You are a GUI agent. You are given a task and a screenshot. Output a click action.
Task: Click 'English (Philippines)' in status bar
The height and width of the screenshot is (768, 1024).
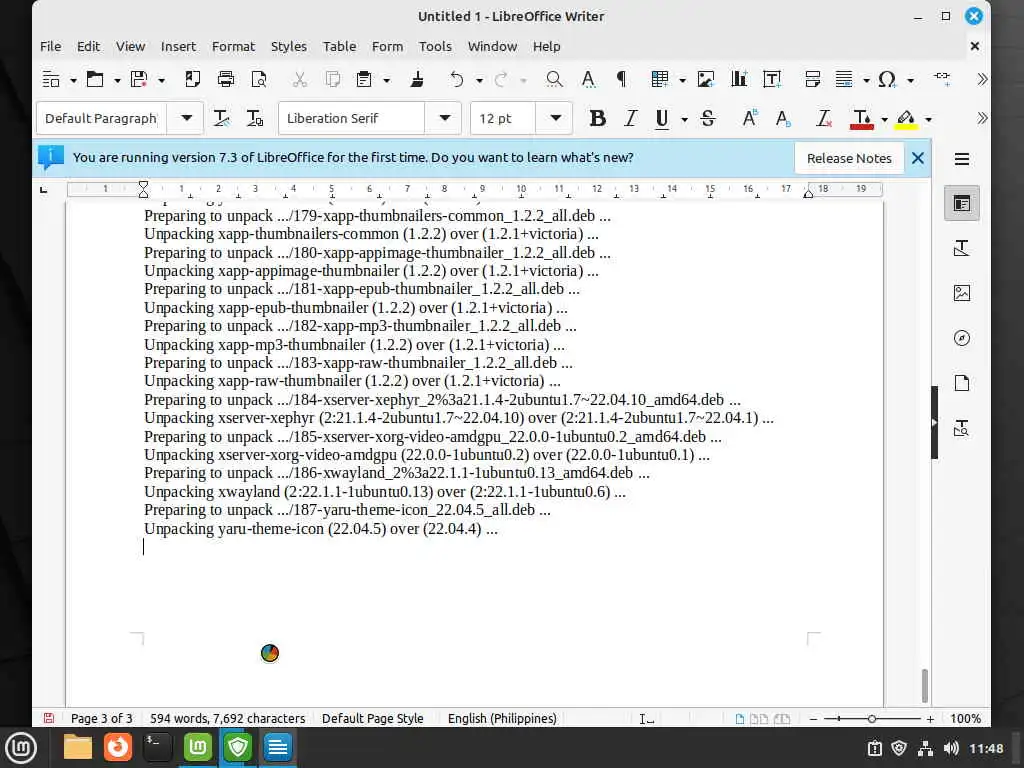(x=502, y=718)
